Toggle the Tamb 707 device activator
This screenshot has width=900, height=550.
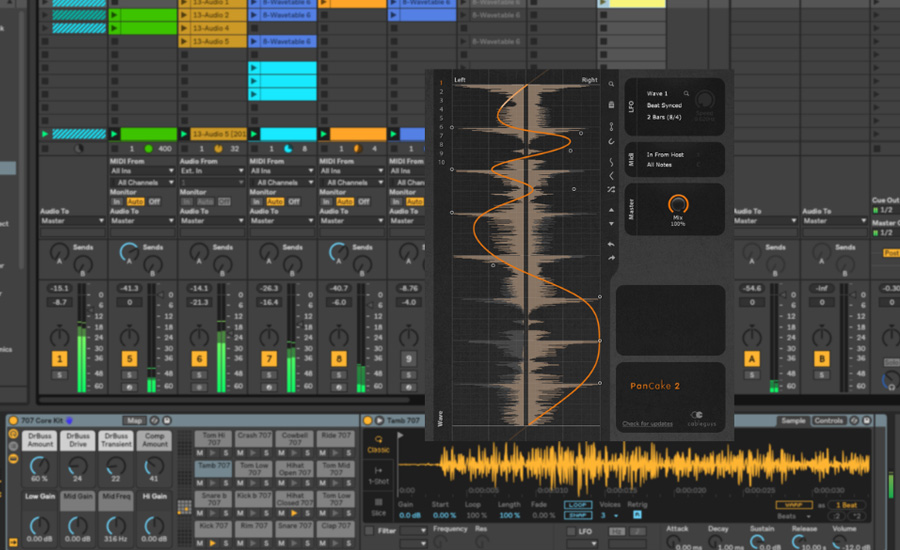click(x=368, y=421)
